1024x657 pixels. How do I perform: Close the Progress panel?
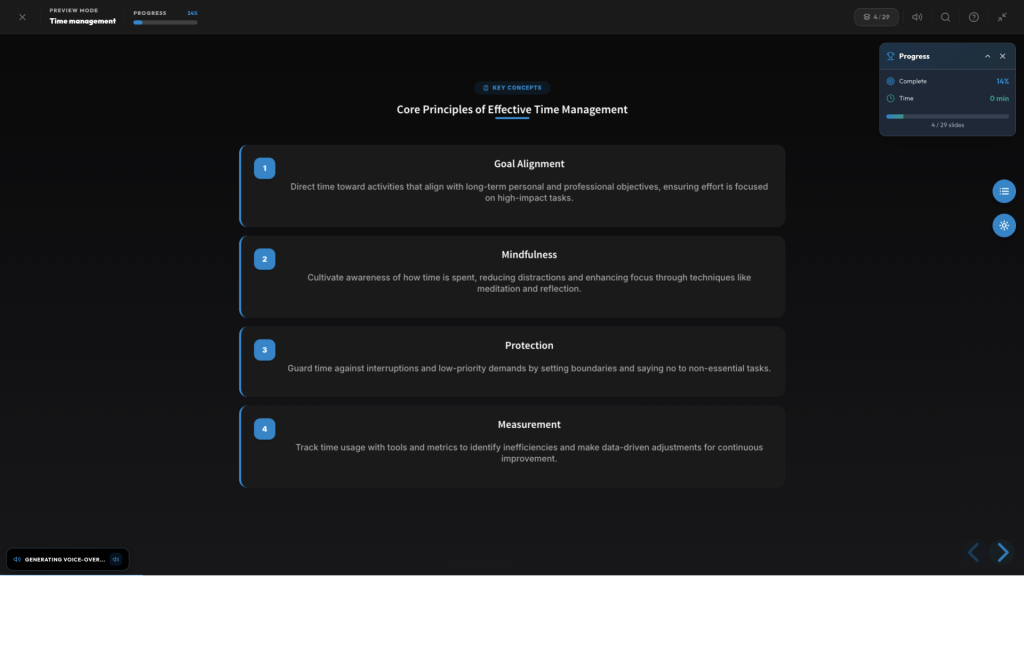pyautogui.click(x=1003, y=56)
